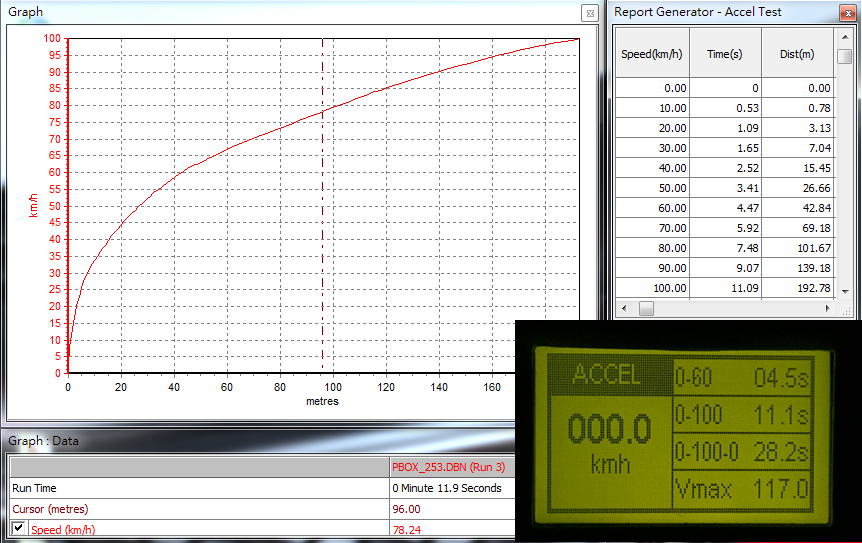Click distance cell 101.67
Viewport: 862px width, 543px height.
pyautogui.click(x=798, y=248)
